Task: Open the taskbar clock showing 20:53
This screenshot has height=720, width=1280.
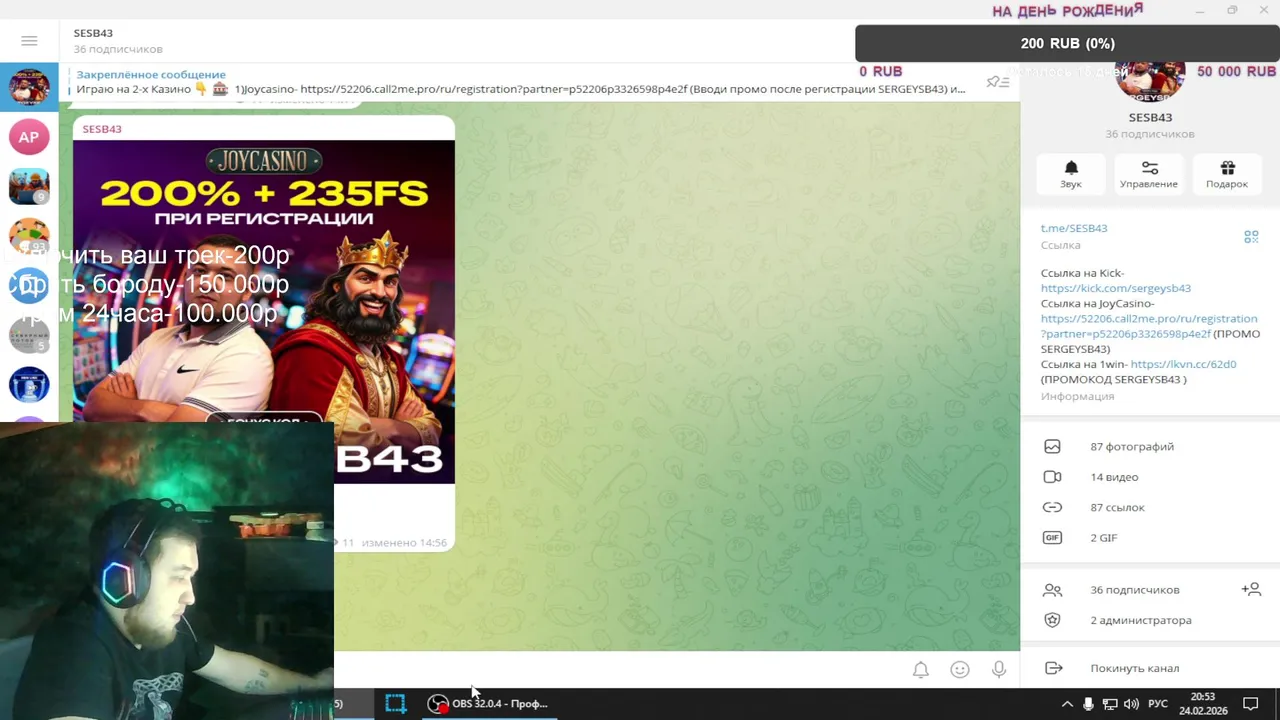Action: coord(1203,704)
